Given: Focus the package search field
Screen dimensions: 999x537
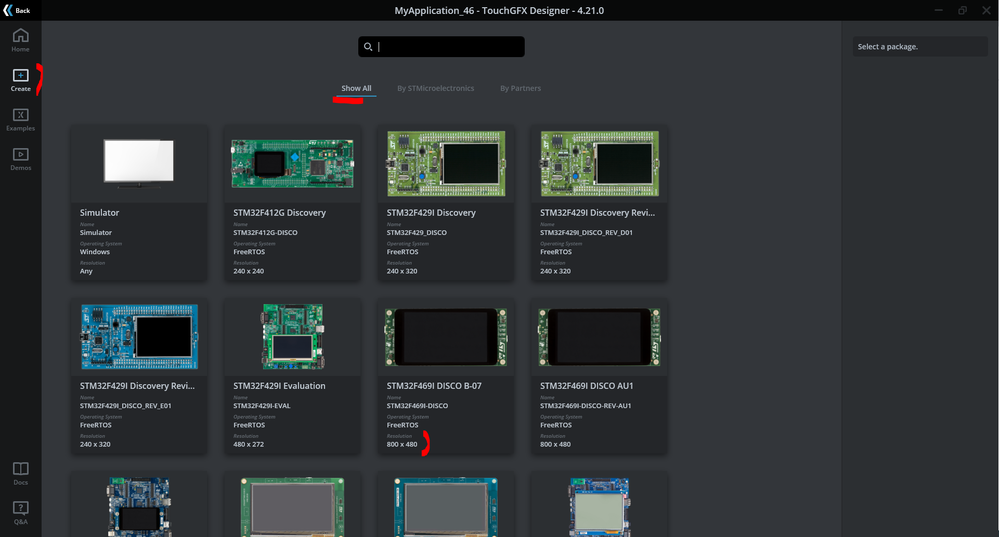Looking at the screenshot, I should pos(442,47).
